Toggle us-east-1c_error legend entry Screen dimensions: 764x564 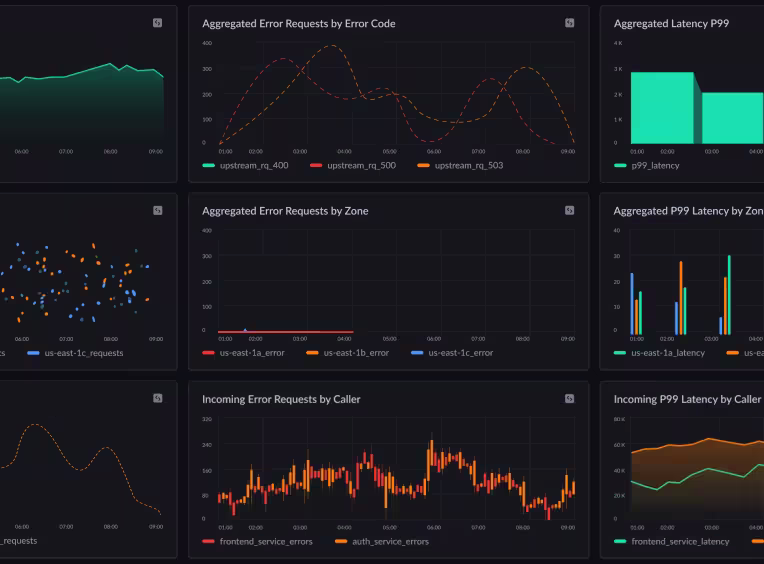(460, 353)
